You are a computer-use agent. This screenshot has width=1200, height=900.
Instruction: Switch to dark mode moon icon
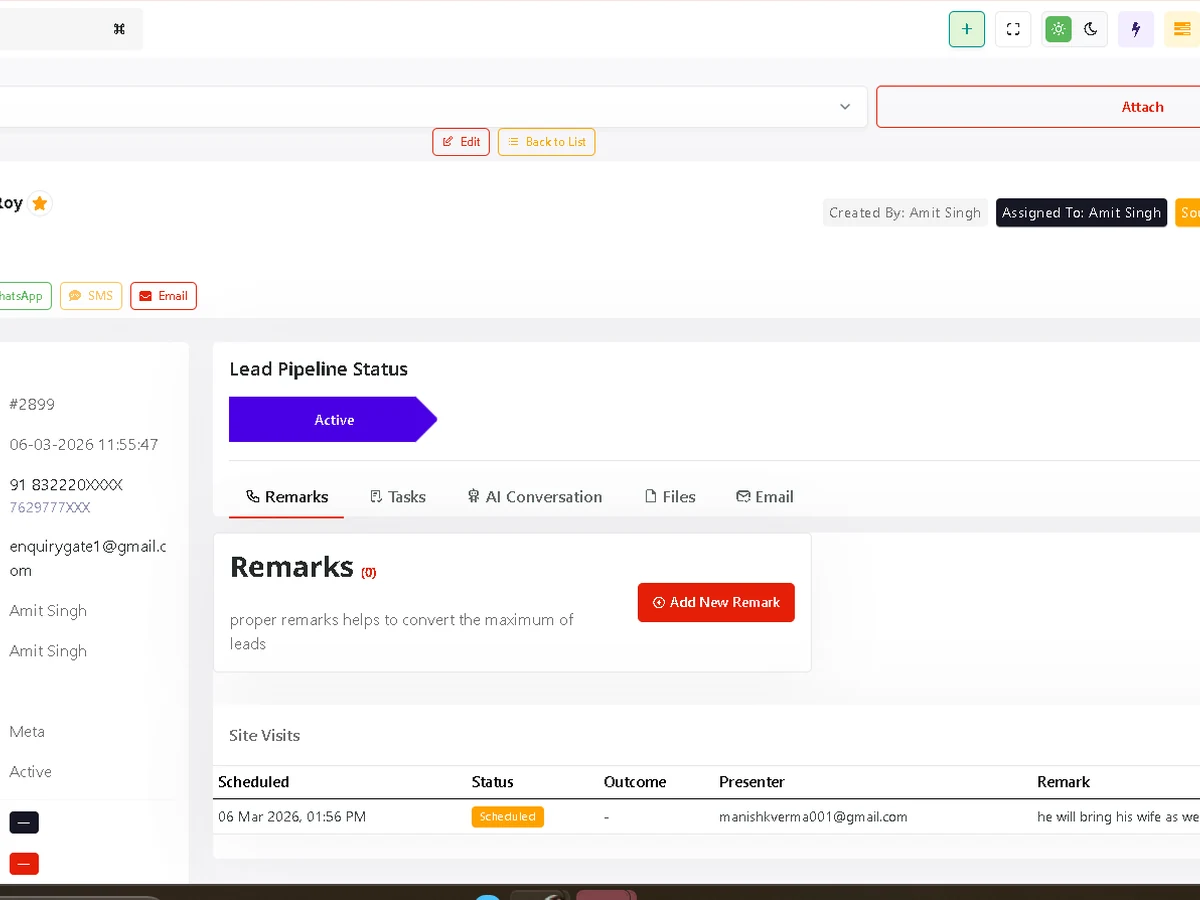[1091, 29]
